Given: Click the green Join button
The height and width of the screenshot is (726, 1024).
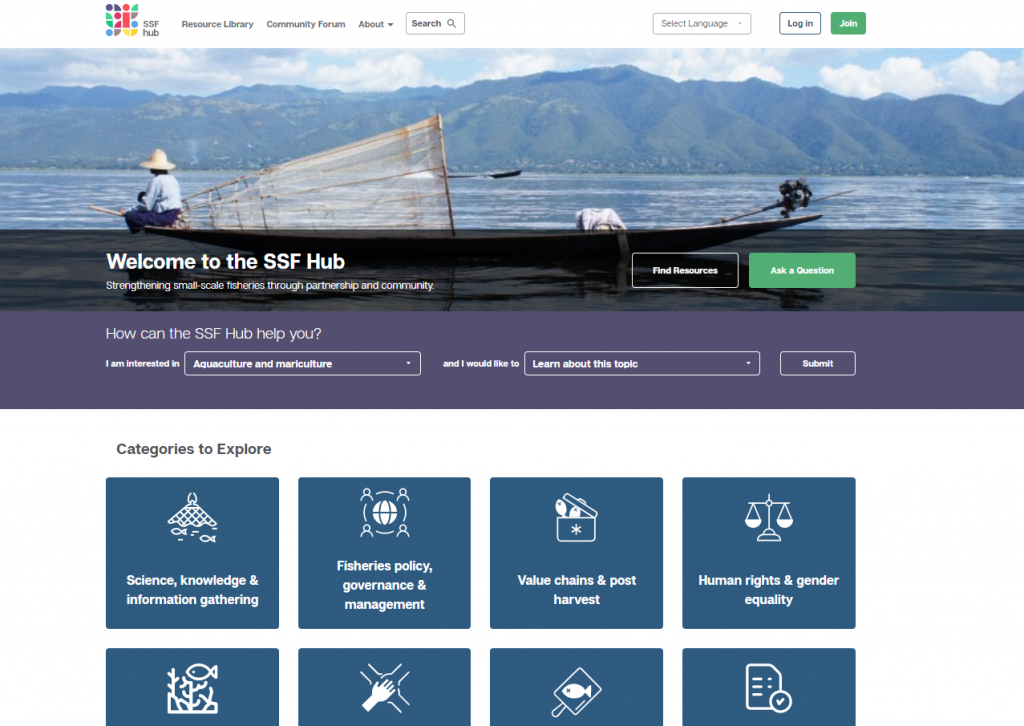Looking at the screenshot, I should [848, 24].
